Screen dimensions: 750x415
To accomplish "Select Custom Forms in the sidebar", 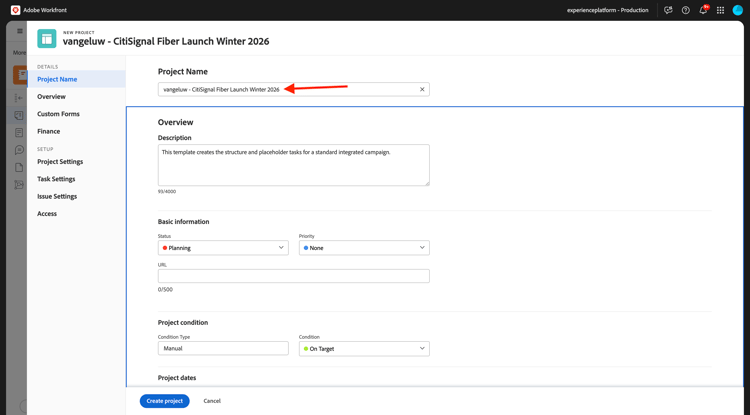I will tap(58, 114).
